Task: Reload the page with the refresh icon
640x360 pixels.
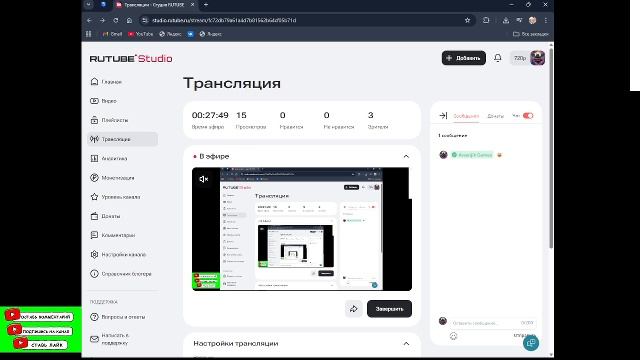Action: (x=116, y=20)
